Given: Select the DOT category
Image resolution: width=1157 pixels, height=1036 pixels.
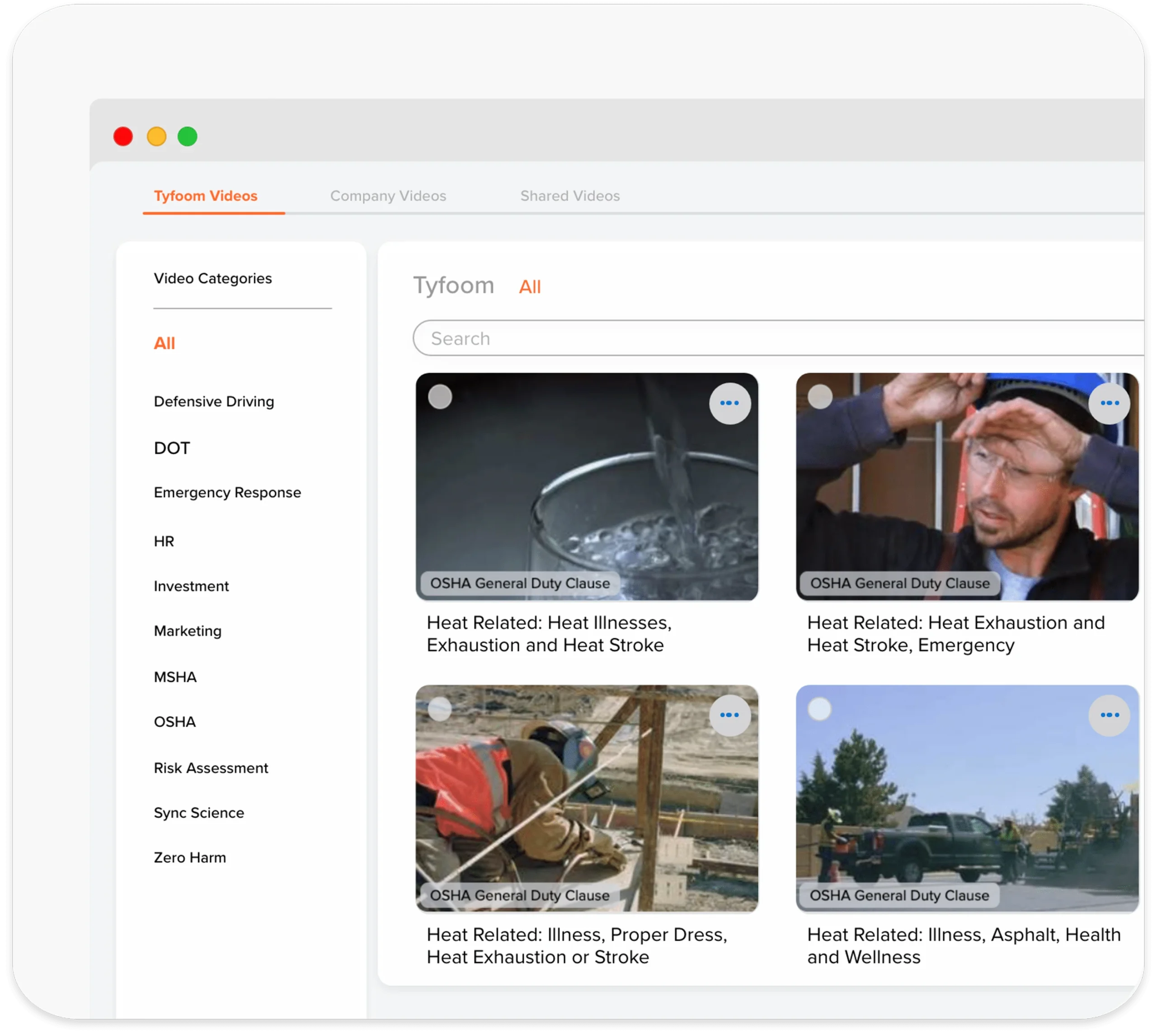Looking at the screenshot, I should (172, 448).
